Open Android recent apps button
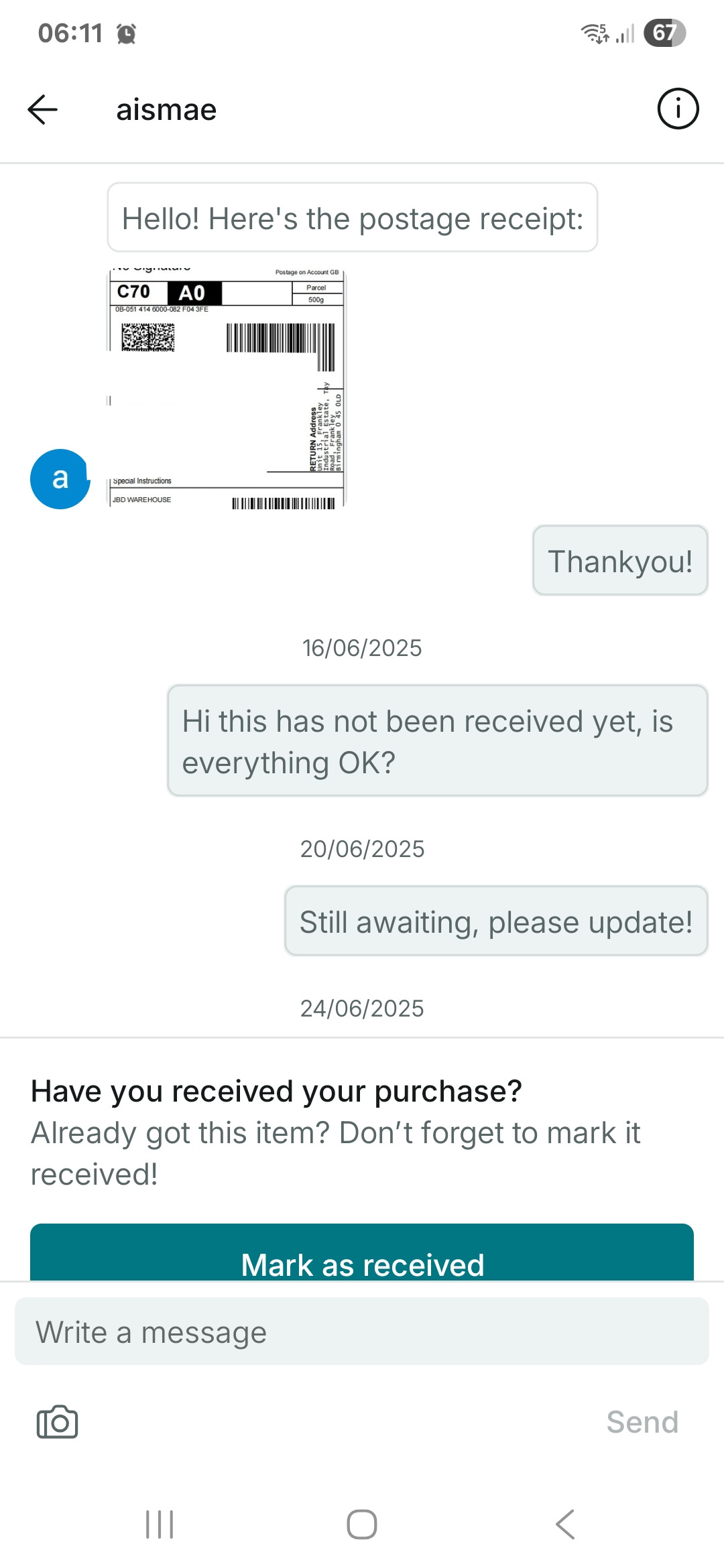The image size is (724, 1568). click(x=160, y=1524)
